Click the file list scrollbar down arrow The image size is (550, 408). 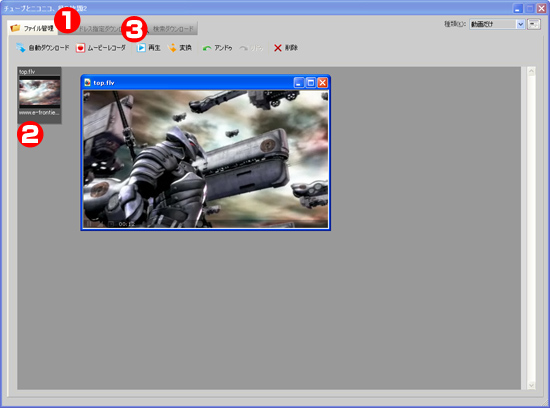tap(531, 385)
